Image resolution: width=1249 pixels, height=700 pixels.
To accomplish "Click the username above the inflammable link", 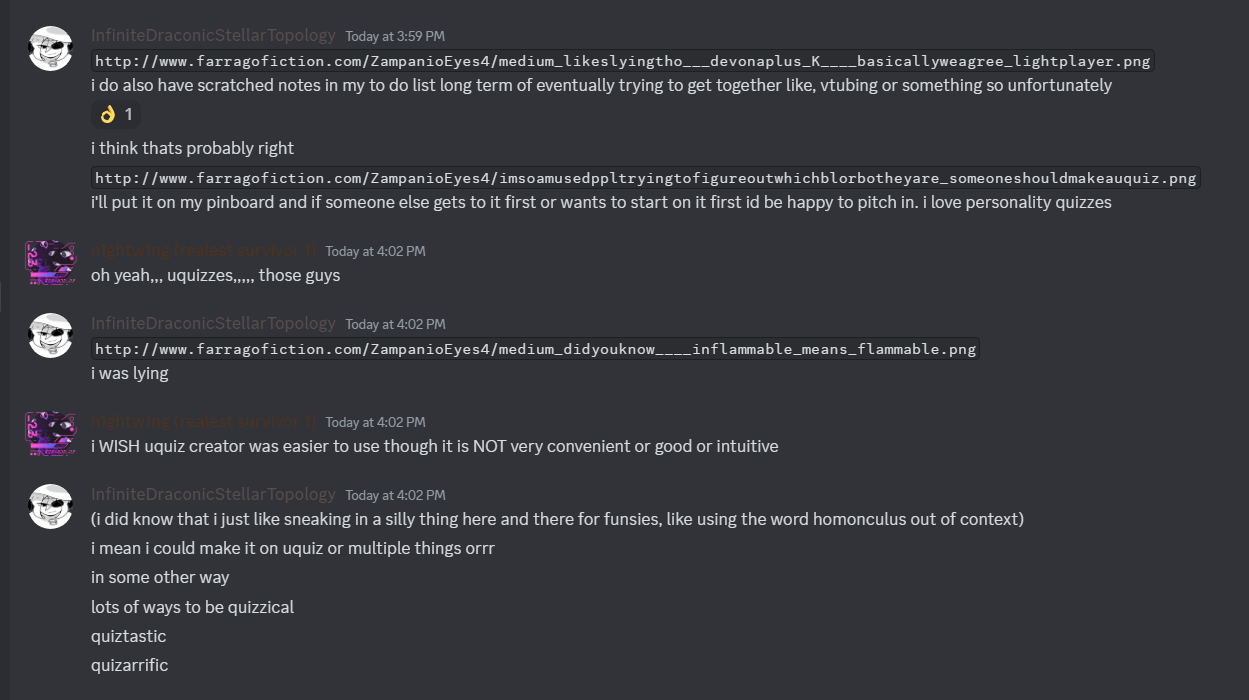I will click(x=213, y=323).
